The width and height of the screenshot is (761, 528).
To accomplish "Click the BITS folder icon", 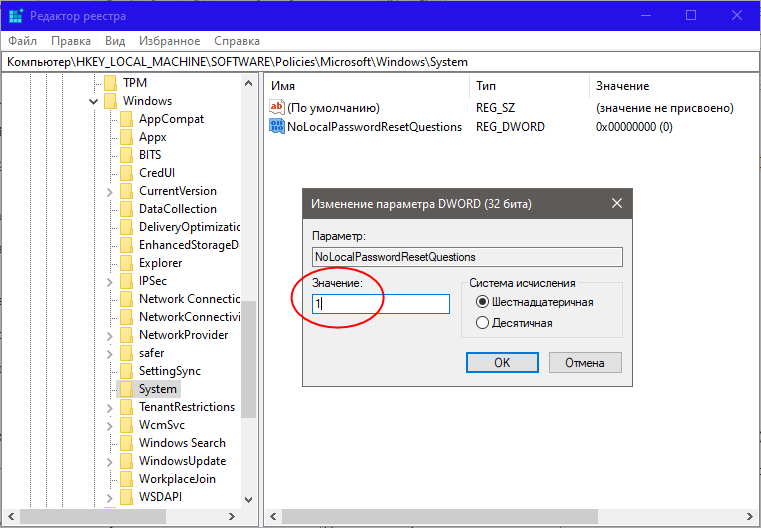I will click(x=126, y=155).
